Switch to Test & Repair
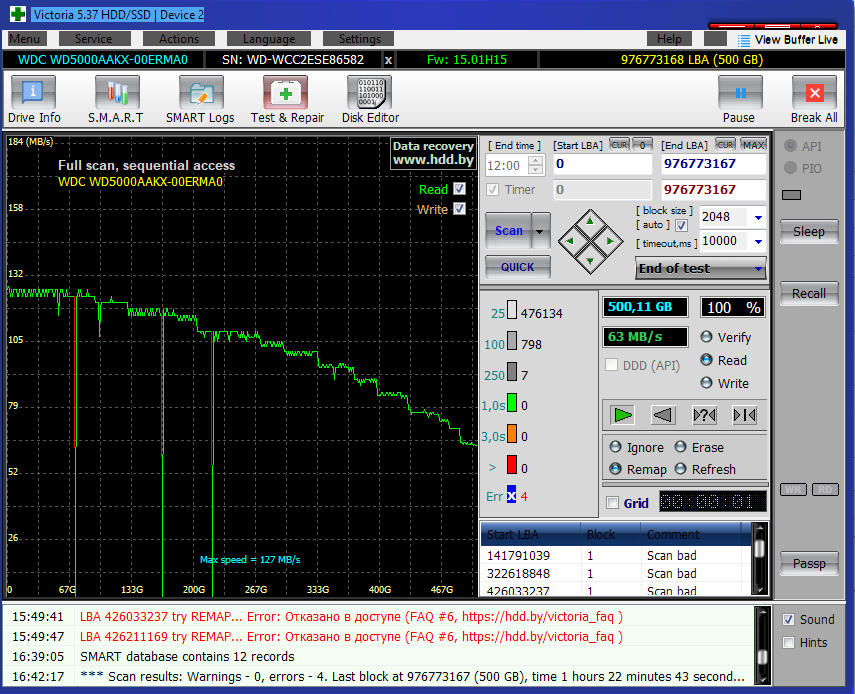Image resolution: width=855 pixels, height=694 pixels. 286,100
